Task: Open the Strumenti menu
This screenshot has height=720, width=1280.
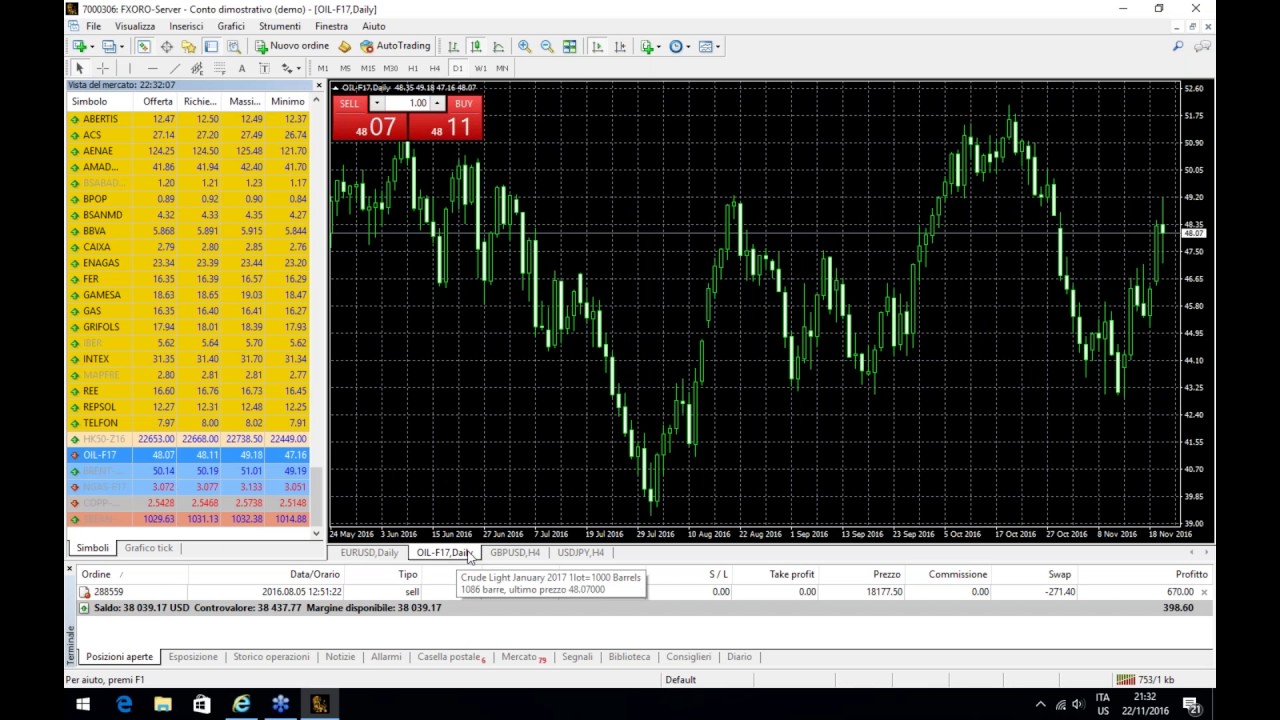Action: pyautogui.click(x=279, y=26)
